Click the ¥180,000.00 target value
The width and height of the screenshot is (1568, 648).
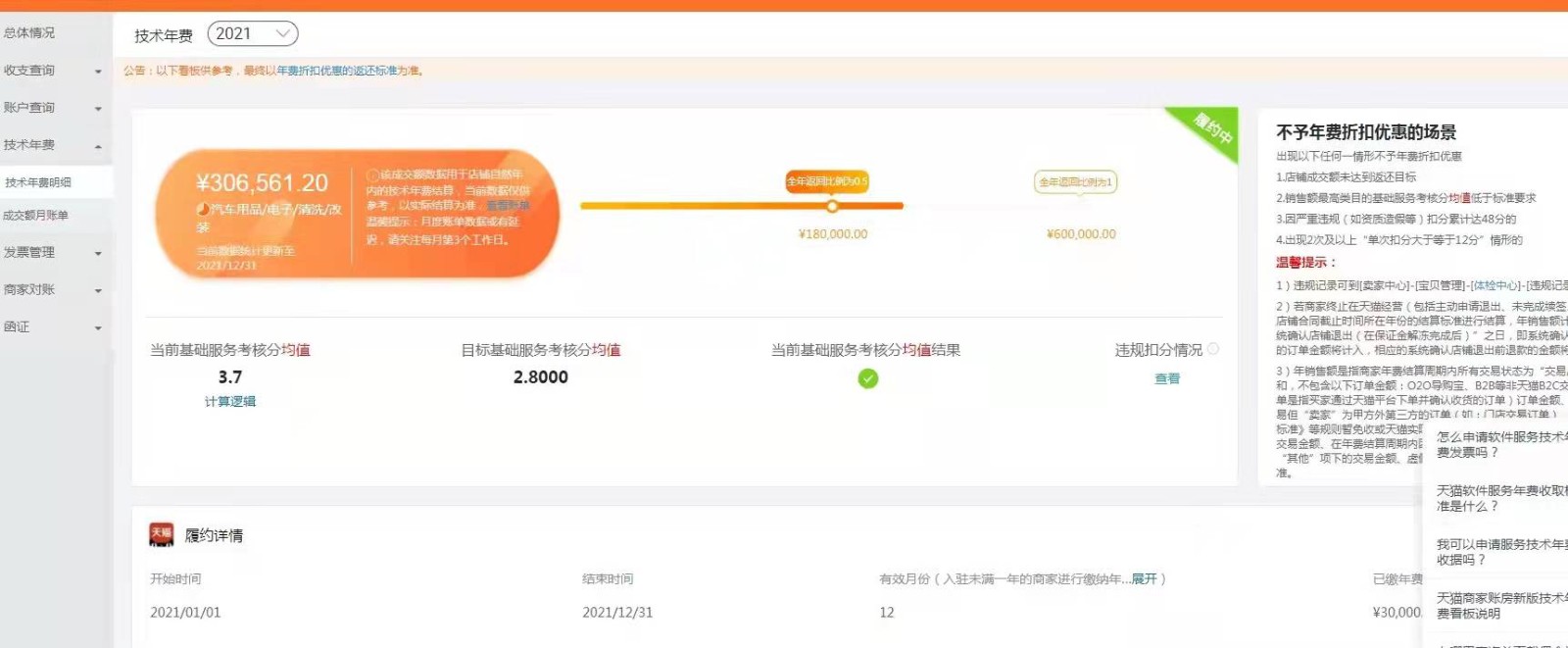833,234
